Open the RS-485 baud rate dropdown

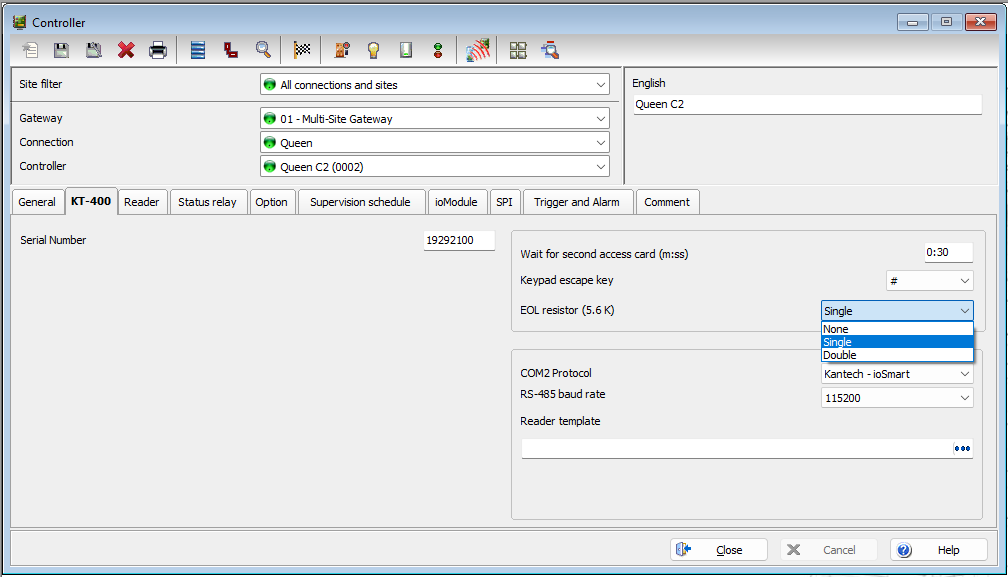click(x=897, y=398)
